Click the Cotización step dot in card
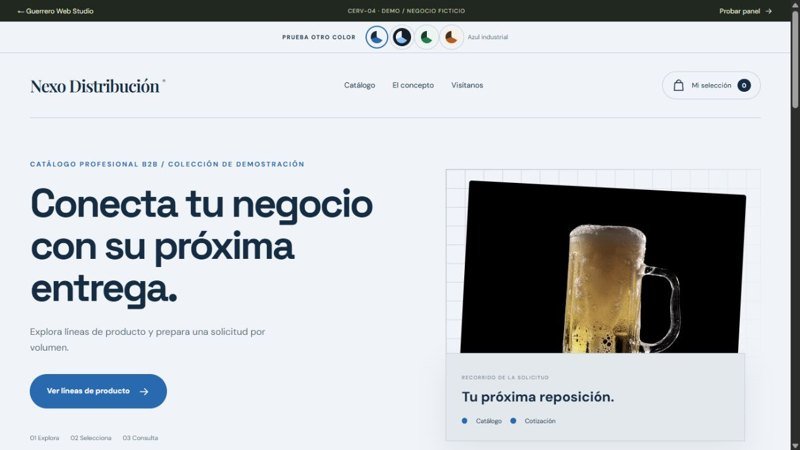Screen dimensions: 800x450 (513, 421)
